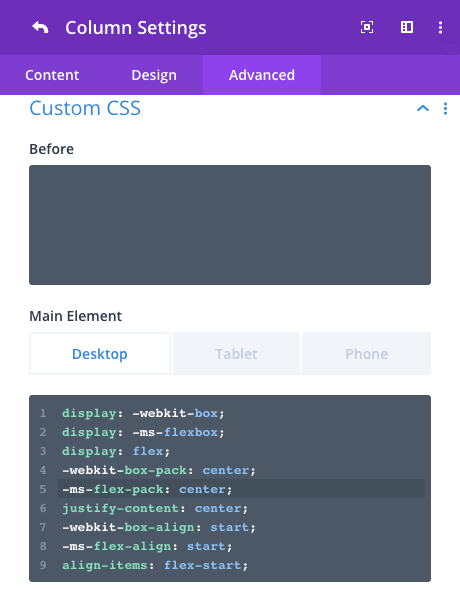This screenshot has width=460, height=589.
Task: Click the Main Element label
Action: tap(75, 316)
